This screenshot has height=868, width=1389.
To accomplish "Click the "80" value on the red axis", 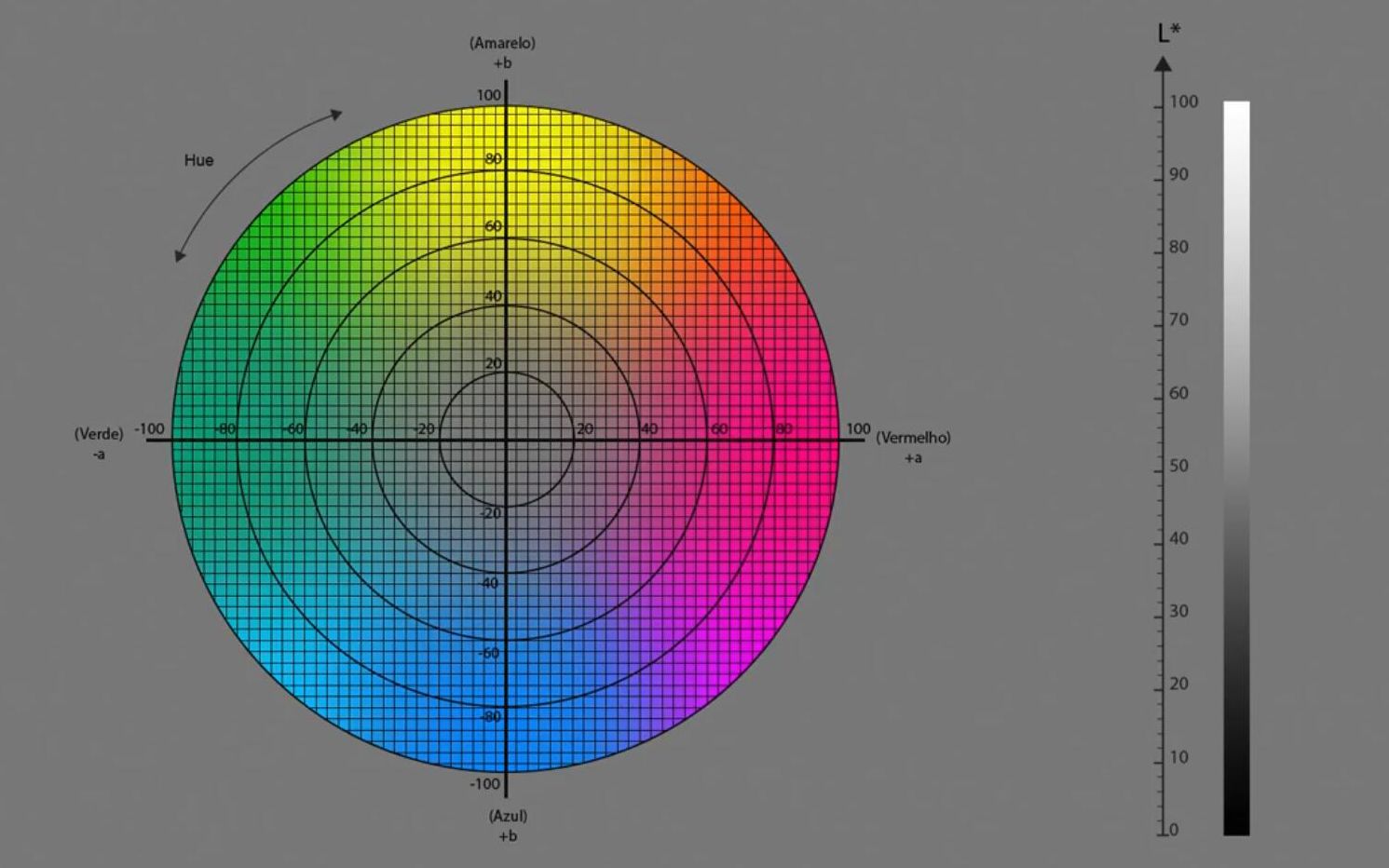I will point(784,429).
